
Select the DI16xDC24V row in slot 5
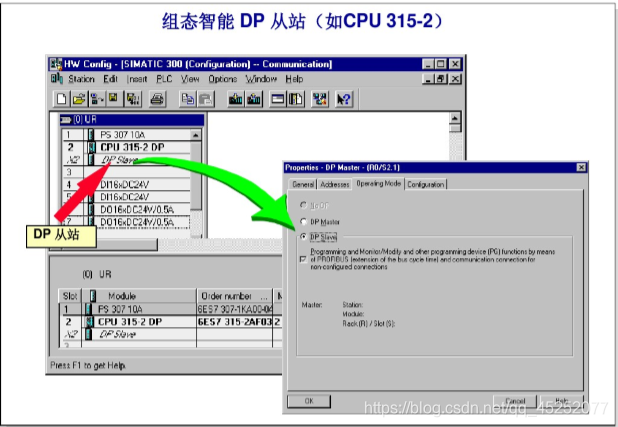tap(127, 197)
